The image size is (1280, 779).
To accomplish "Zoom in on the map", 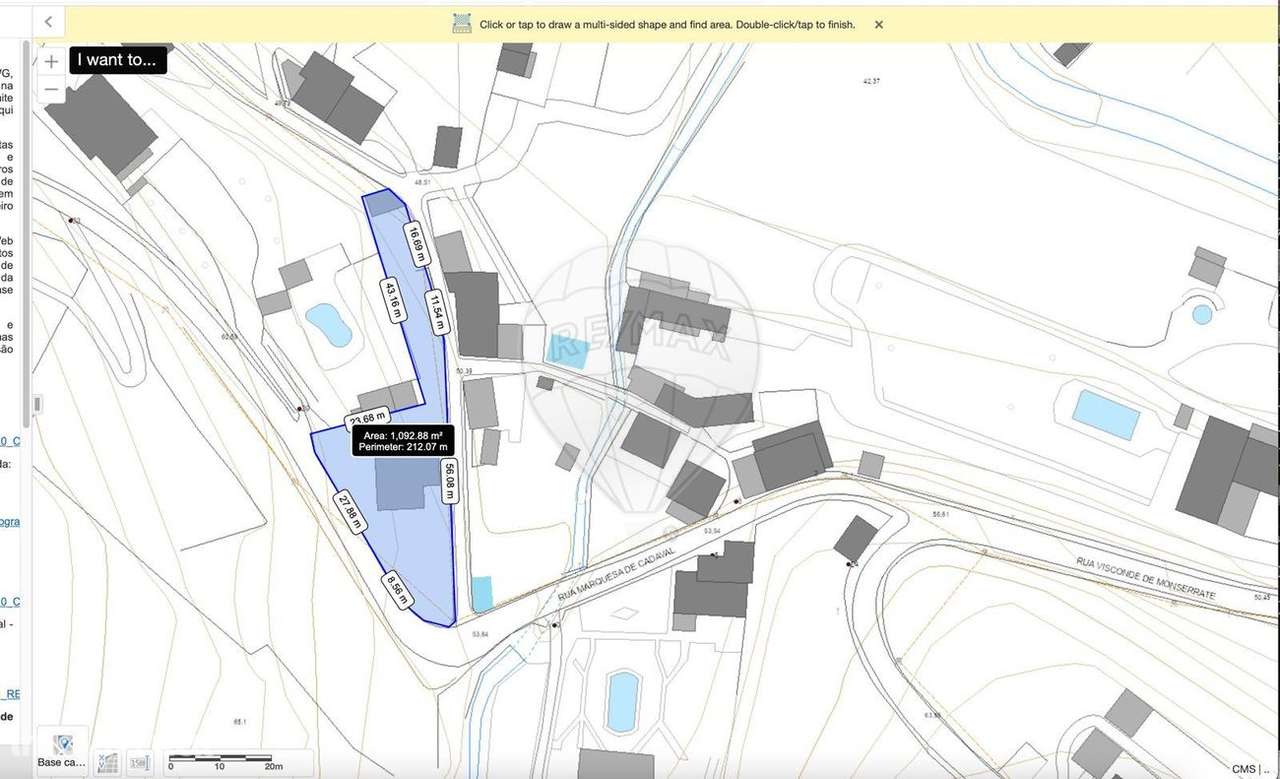I will click(x=51, y=61).
